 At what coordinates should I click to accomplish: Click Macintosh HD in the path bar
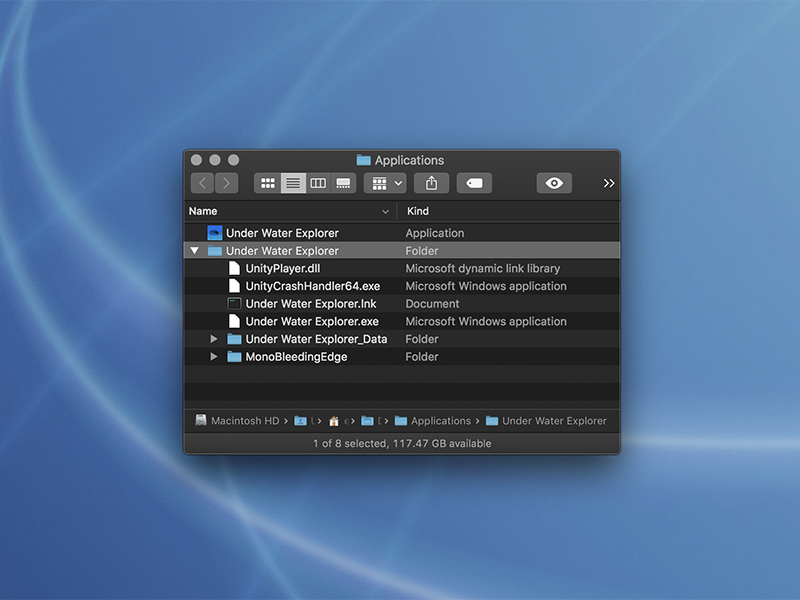[238, 421]
